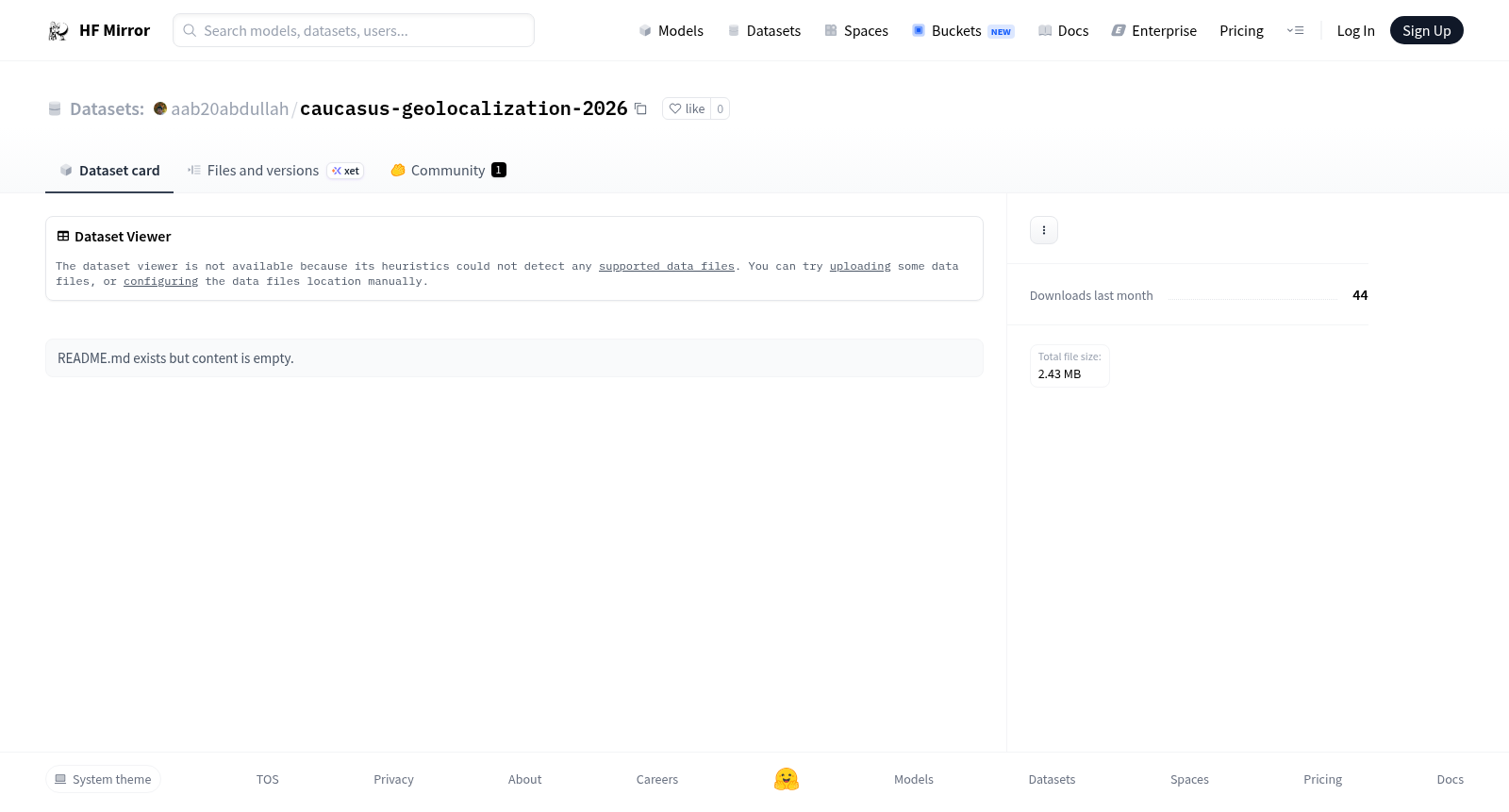The height and width of the screenshot is (812, 1509).
Task: Click the NEW badge beside Buckets
Action: coord(1001,31)
